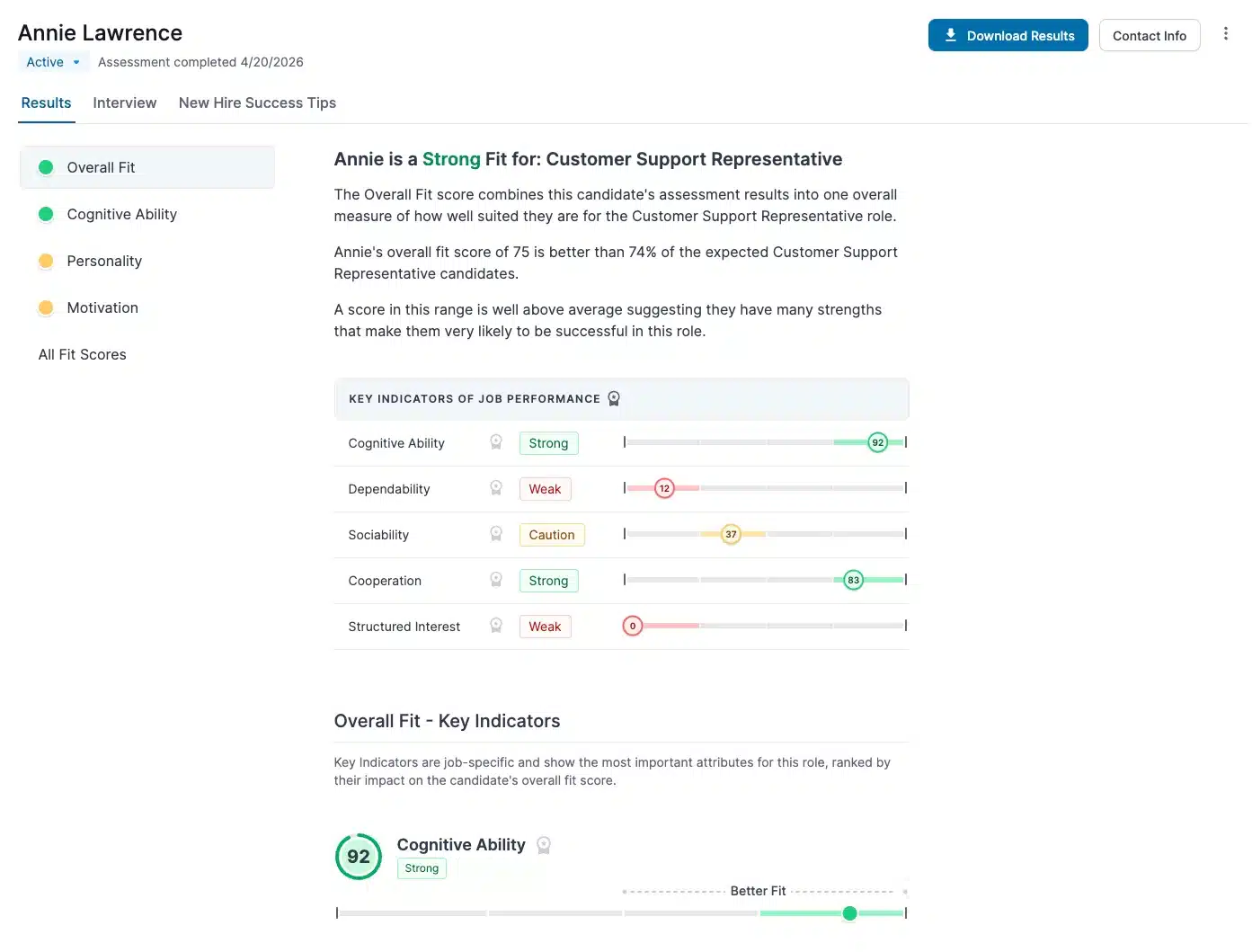Click the Cognitive Ability score marker 92

point(878,442)
